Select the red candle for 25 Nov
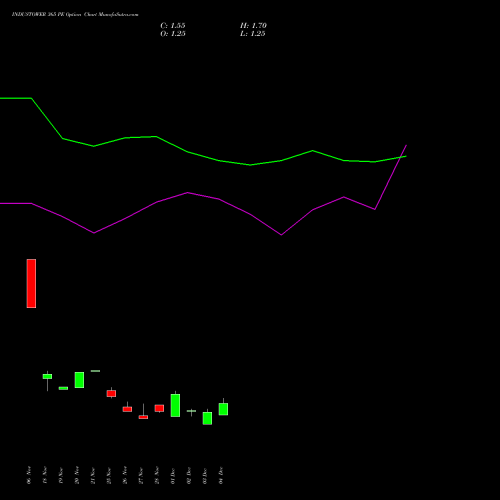 coord(111,393)
